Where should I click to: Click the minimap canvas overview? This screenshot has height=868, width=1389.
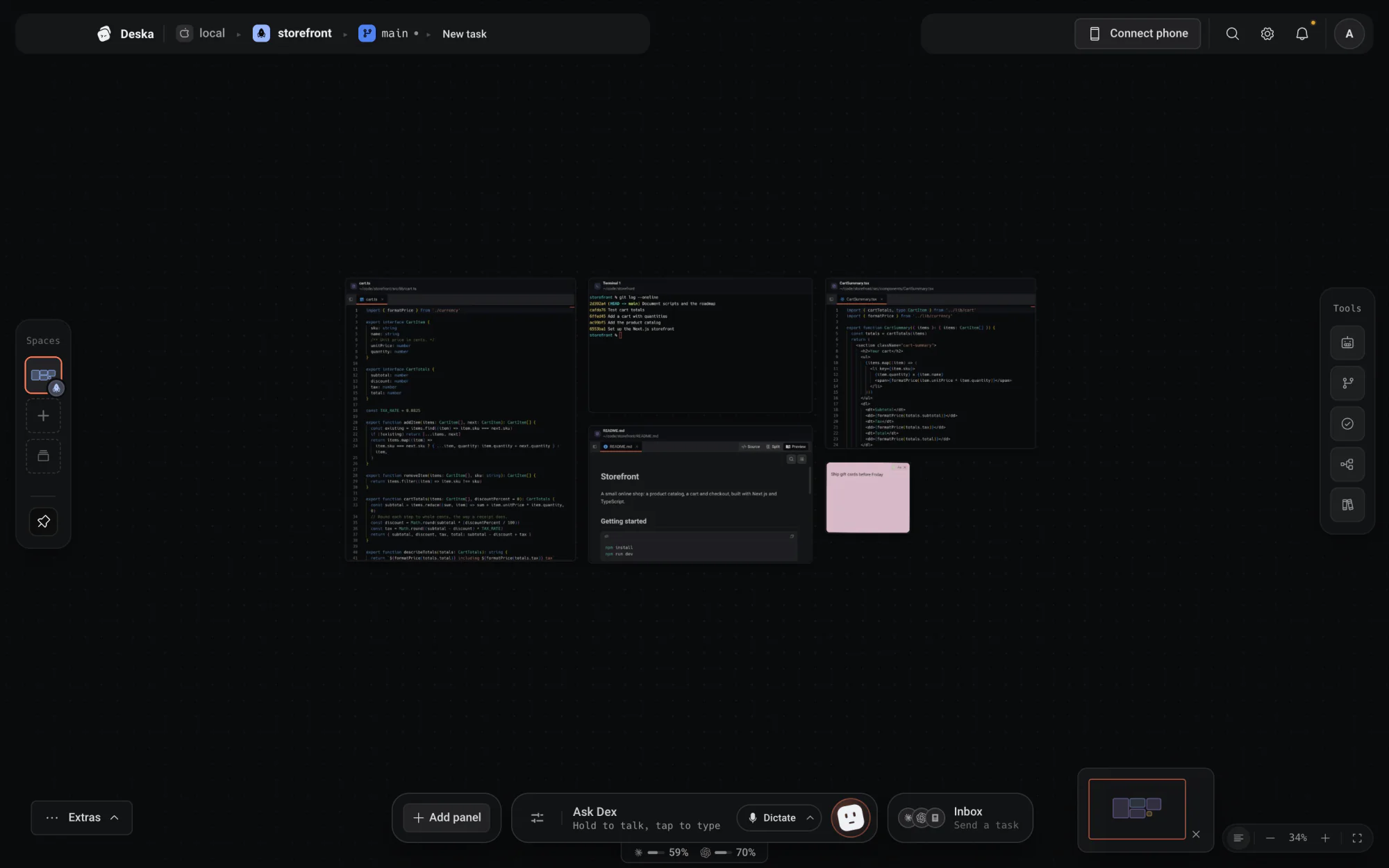click(1137, 809)
